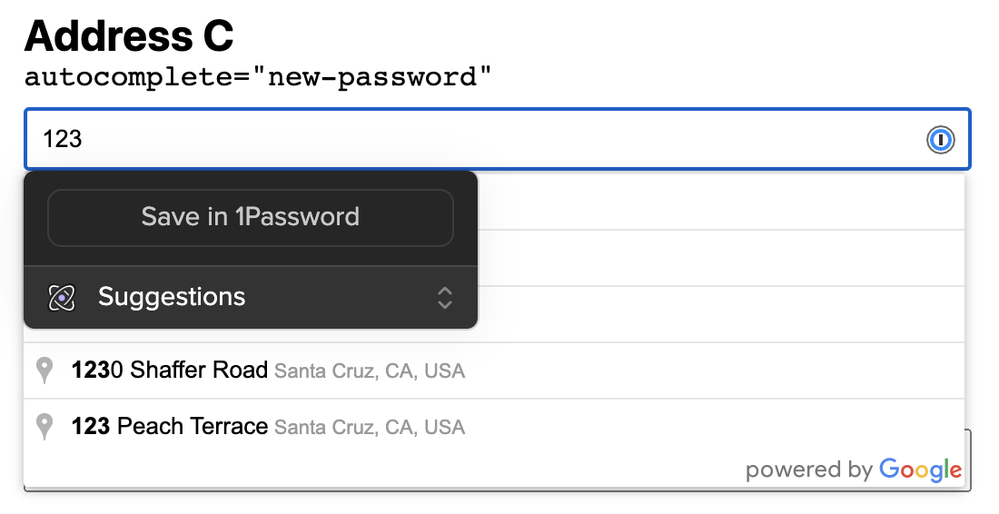Click the 1Password icon in the address field

coord(940,140)
